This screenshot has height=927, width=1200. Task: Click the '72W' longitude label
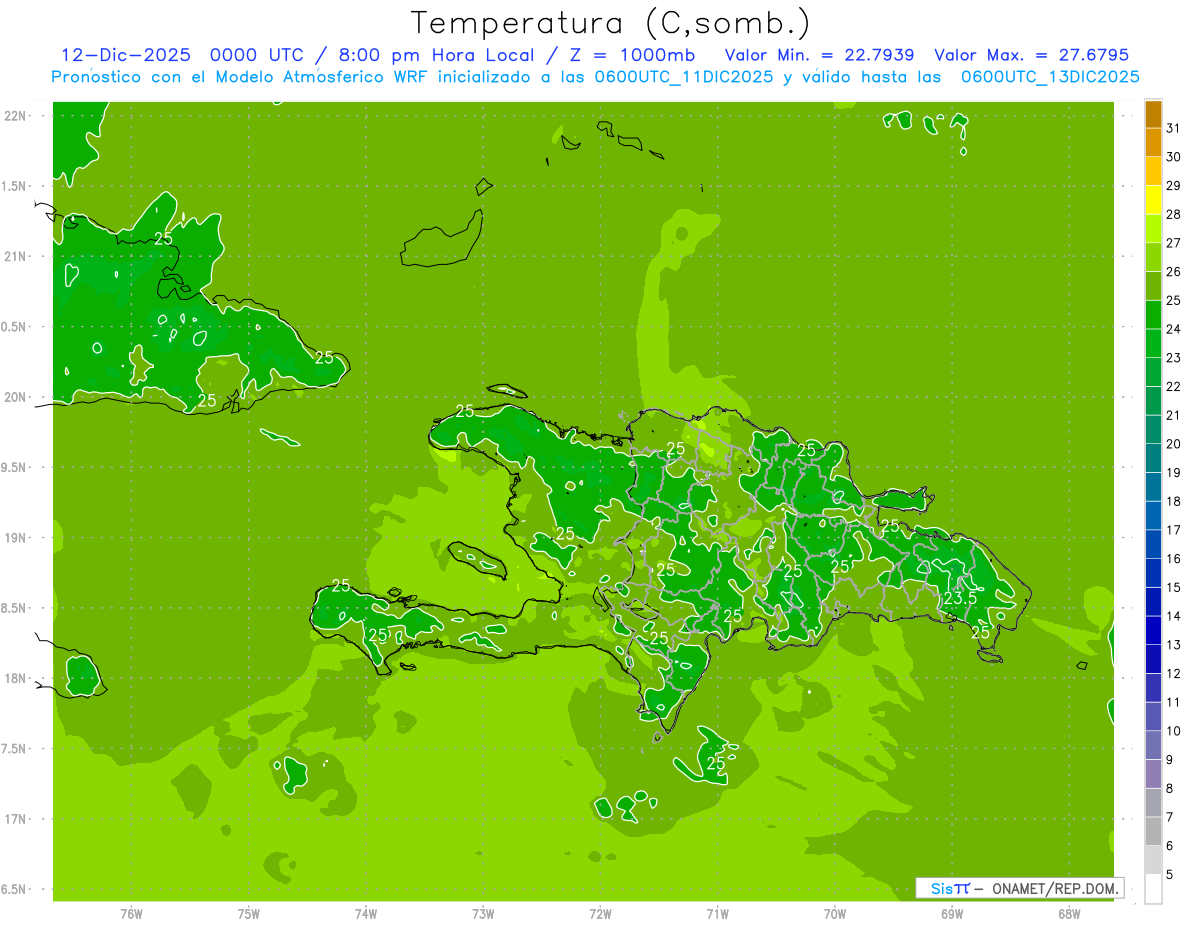tap(601, 914)
